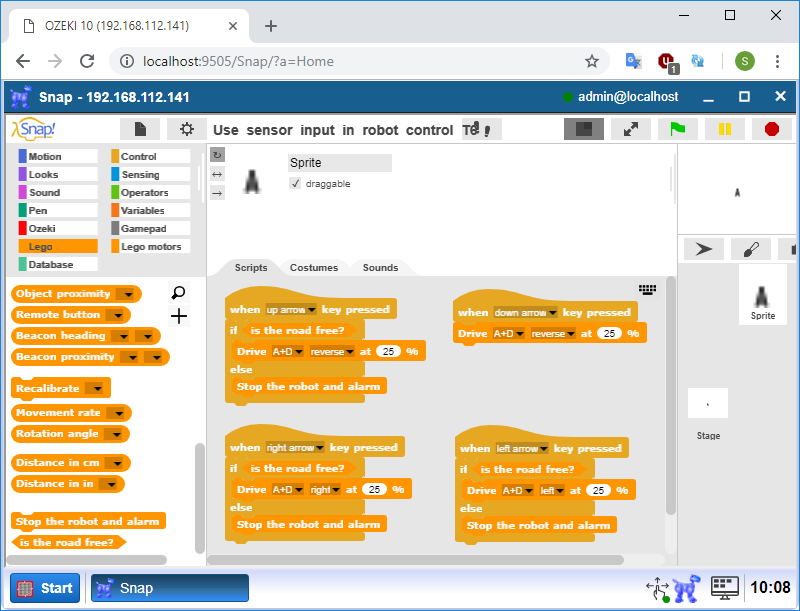Click the scripts area vertical scrollbar
The width and height of the screenshot is (800, 611).
[671, 395]
